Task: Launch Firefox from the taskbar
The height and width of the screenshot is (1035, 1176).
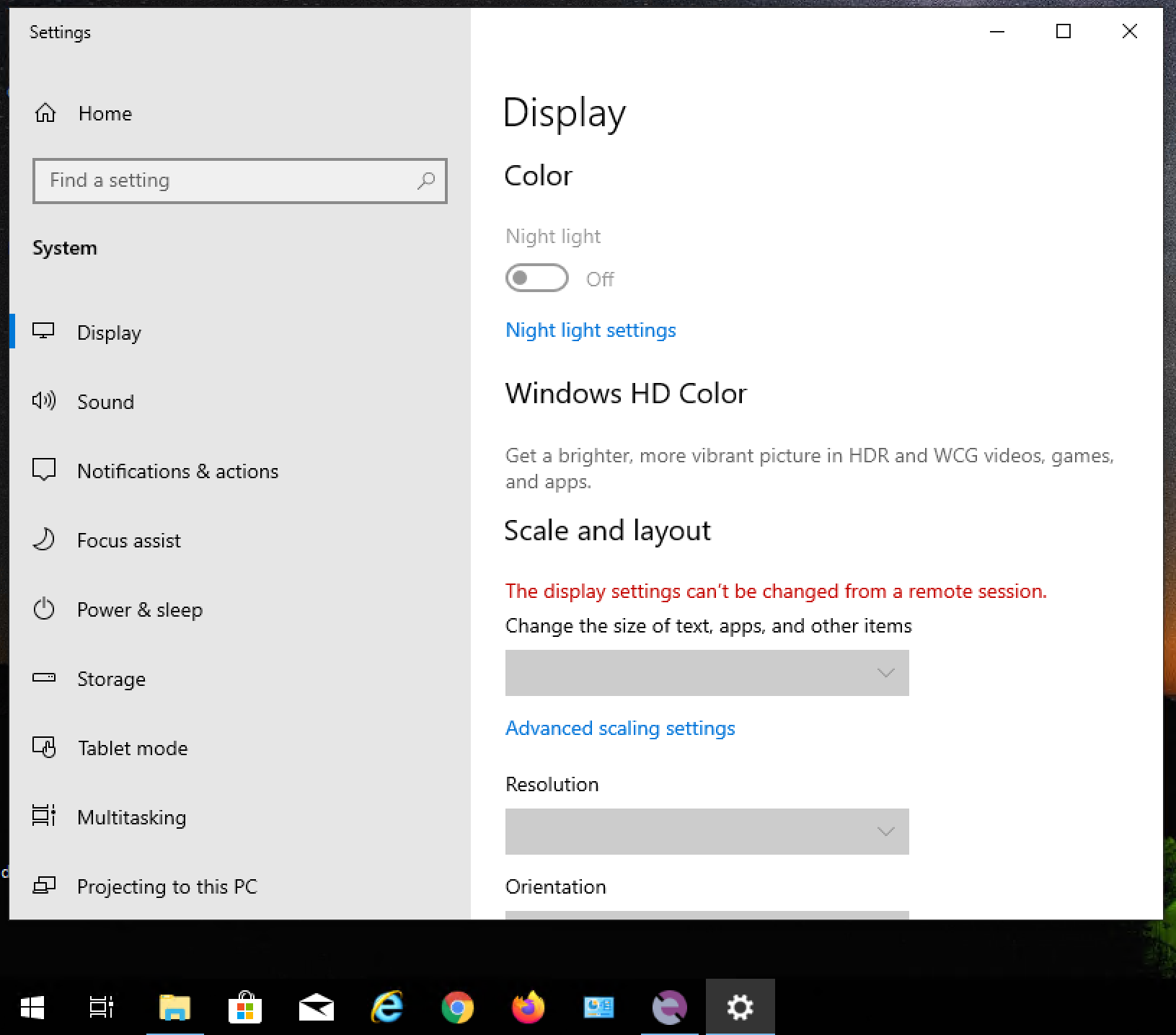Action: click(x=528, y=1007)
